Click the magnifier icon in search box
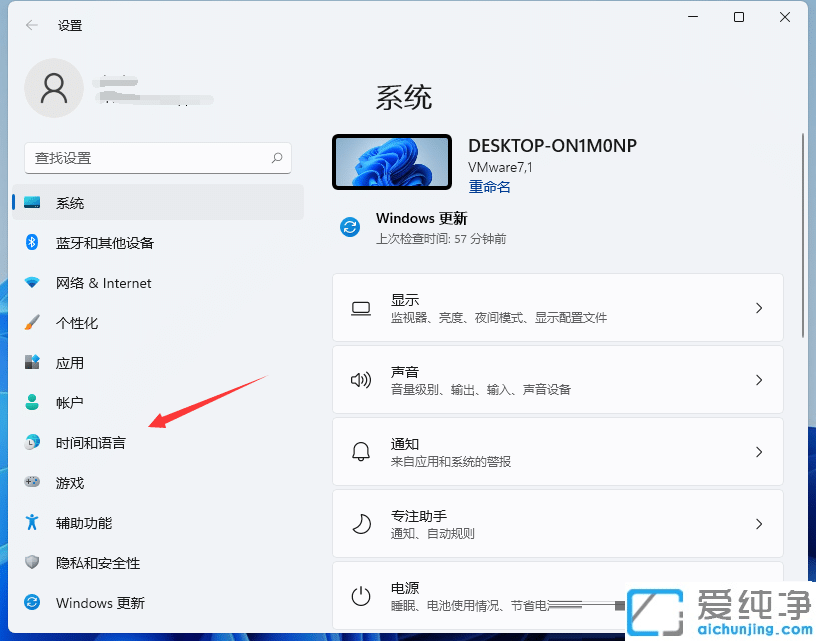This screenshot has height=641, width=816. 277,158
